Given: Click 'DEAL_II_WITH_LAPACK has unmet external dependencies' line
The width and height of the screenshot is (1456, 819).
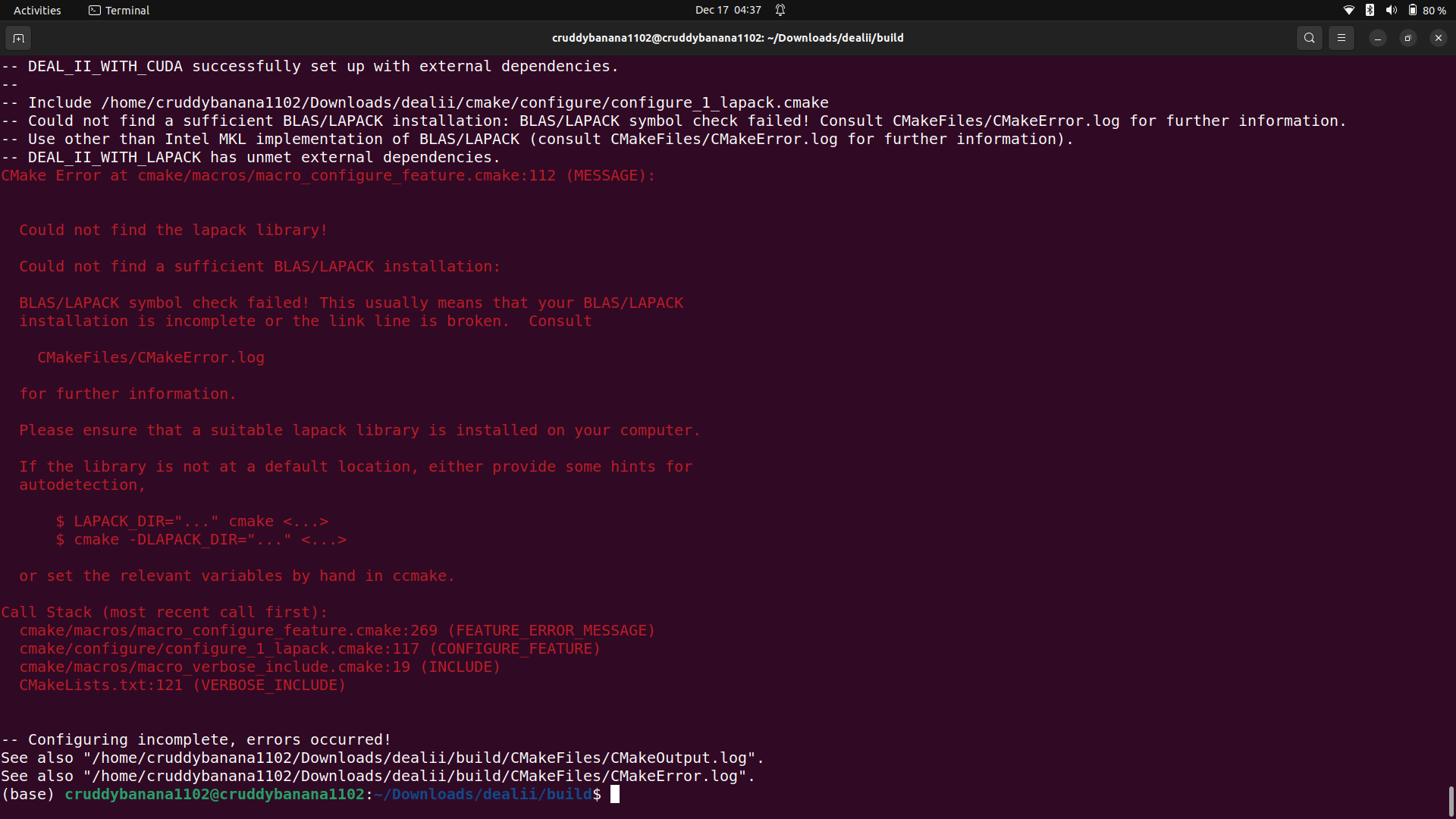Looking at the screenshot, I should click(251, 157).
